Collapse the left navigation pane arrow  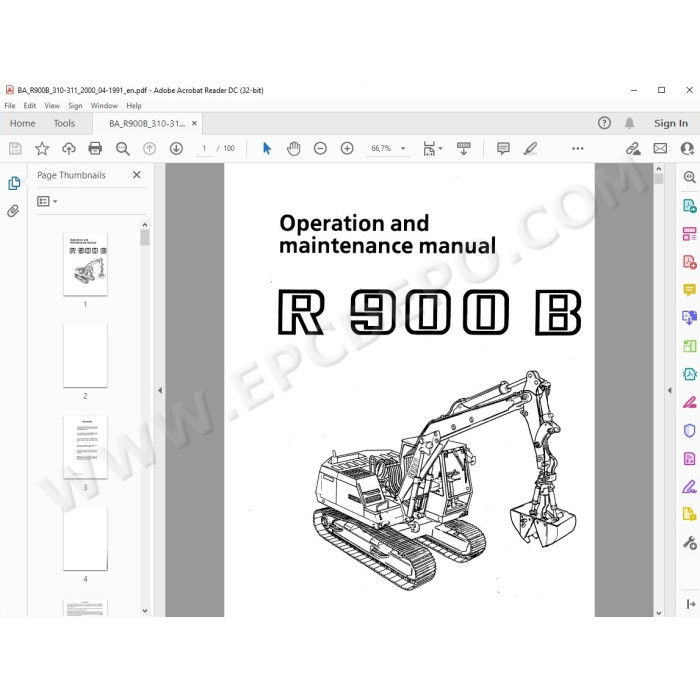coord(160,390)
